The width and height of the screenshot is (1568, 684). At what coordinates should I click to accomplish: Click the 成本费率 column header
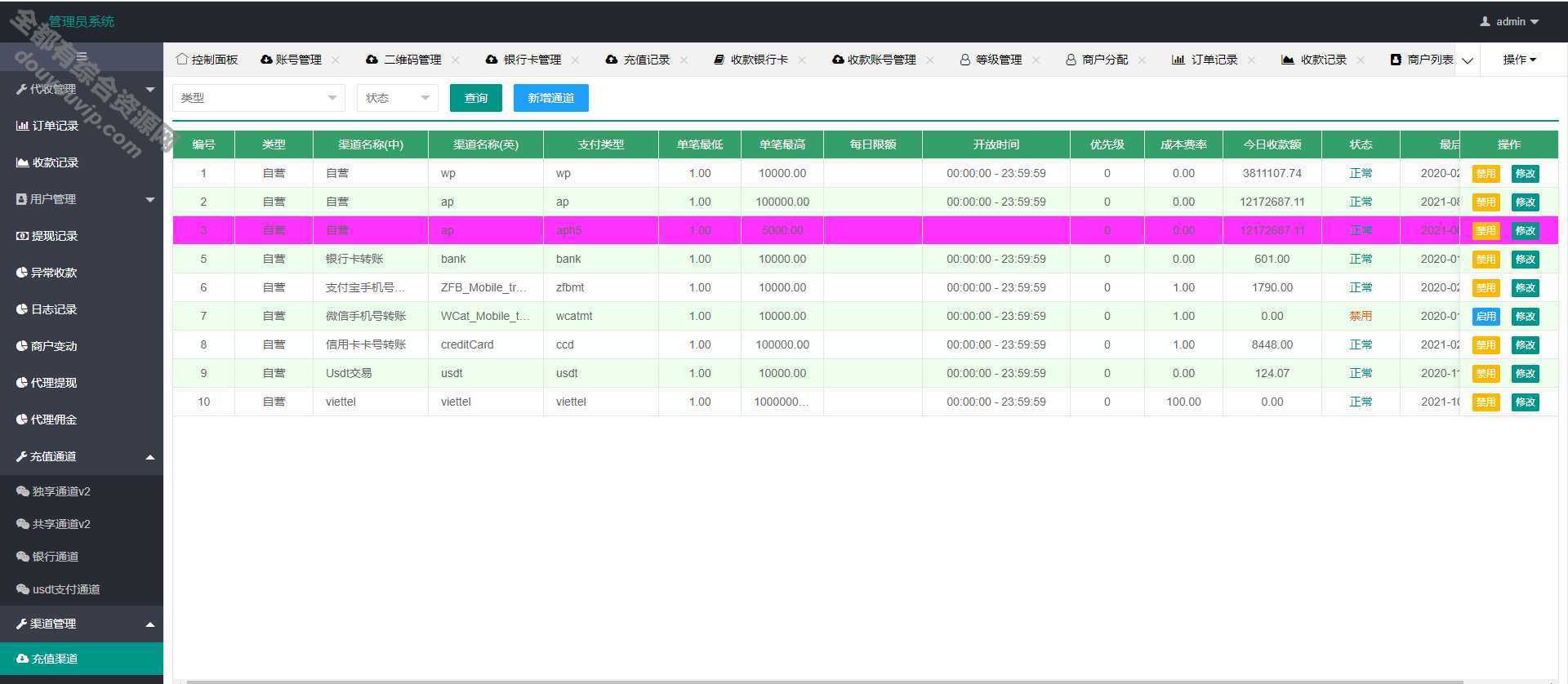pyautogui.click(x=1183, y=144)
